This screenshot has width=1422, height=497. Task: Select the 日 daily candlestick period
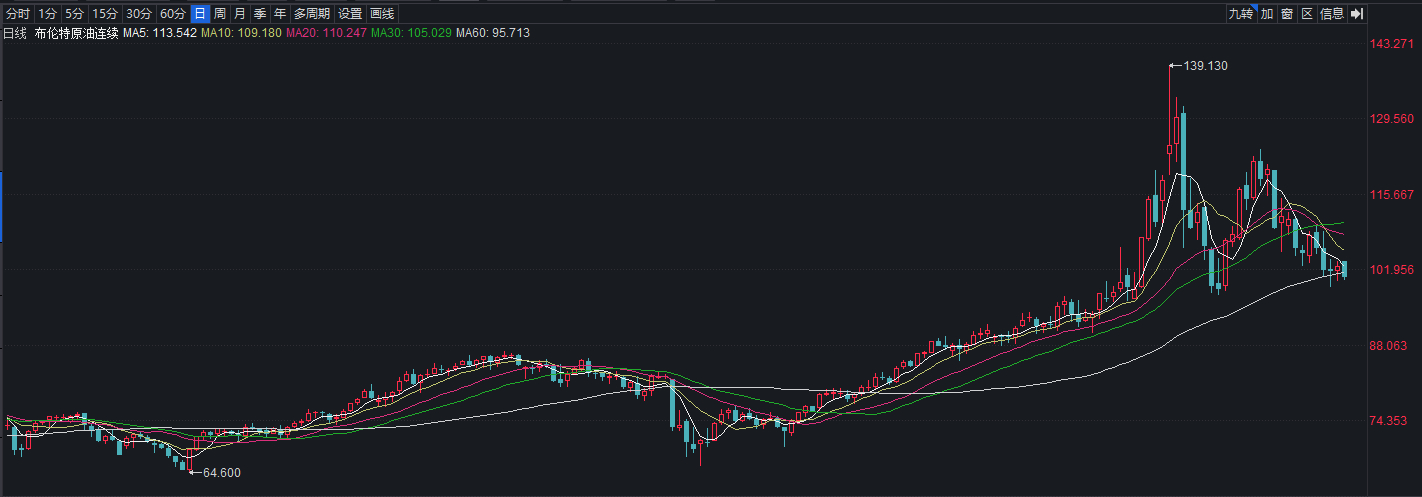tap(200, 14)
